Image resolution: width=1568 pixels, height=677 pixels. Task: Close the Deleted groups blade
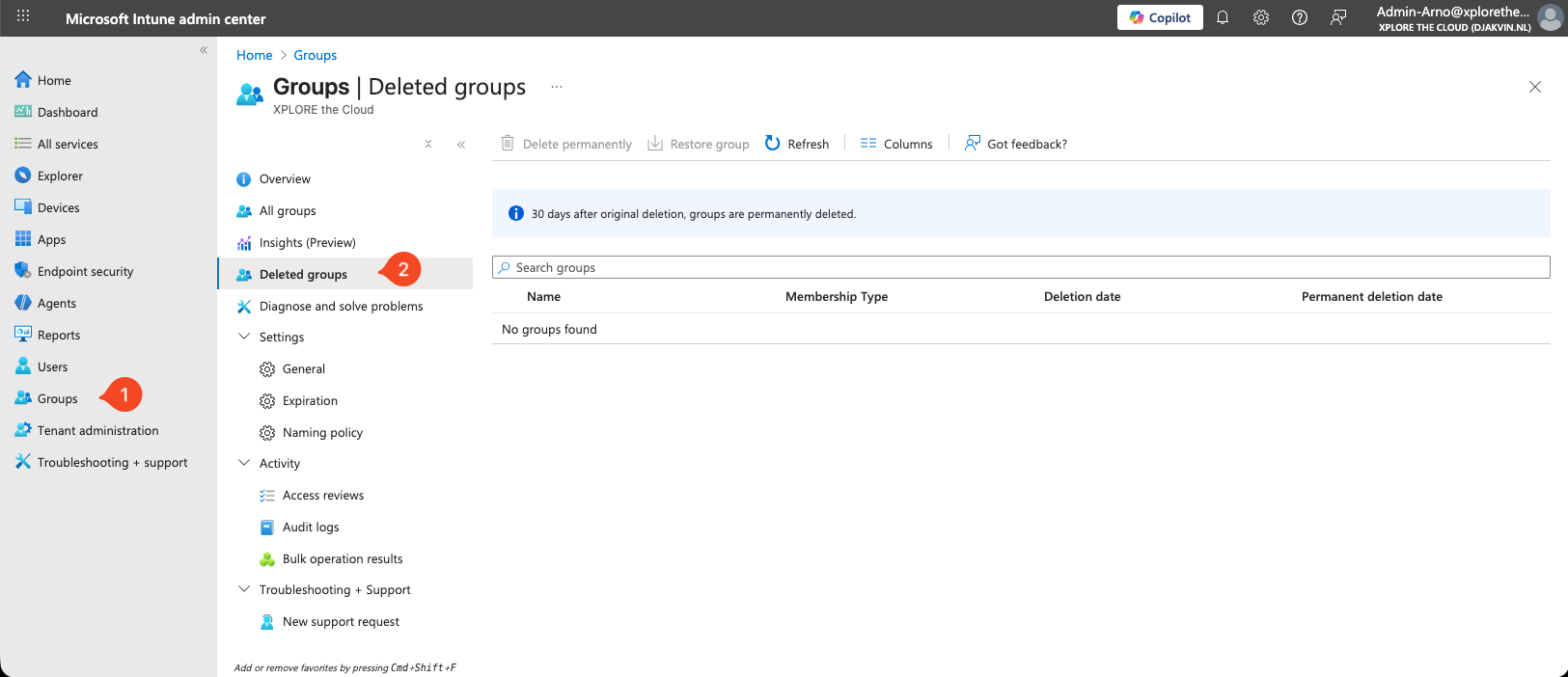1535,87
